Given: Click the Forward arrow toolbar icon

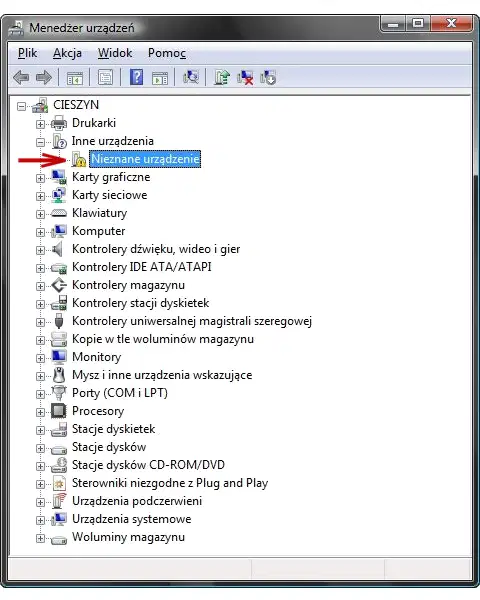Looking at the screenshot, I should pyautogui.click(x=44, y=78).
